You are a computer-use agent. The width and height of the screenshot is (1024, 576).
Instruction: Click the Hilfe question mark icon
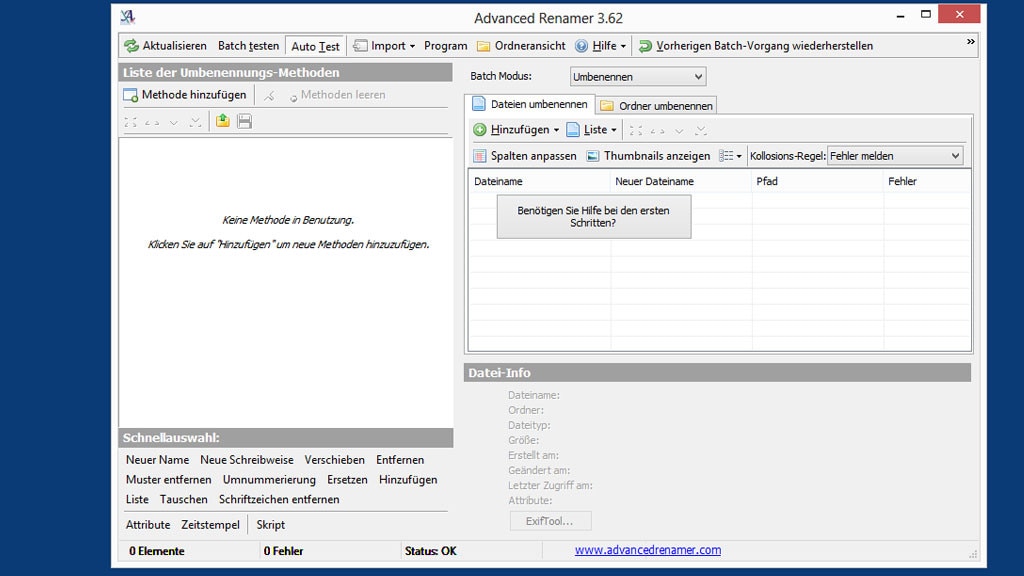(x=581, y=46)
